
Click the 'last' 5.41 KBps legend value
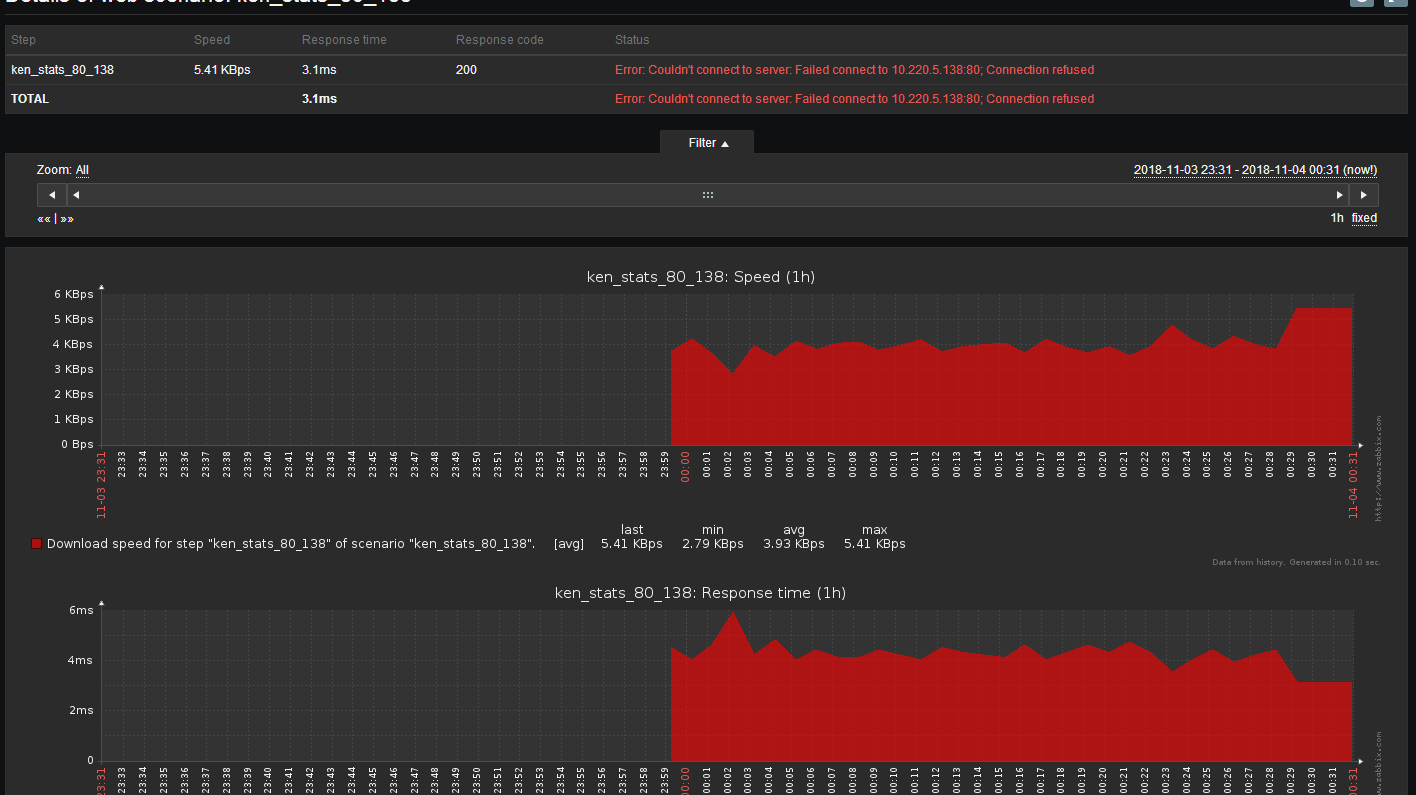coord(632,544)
